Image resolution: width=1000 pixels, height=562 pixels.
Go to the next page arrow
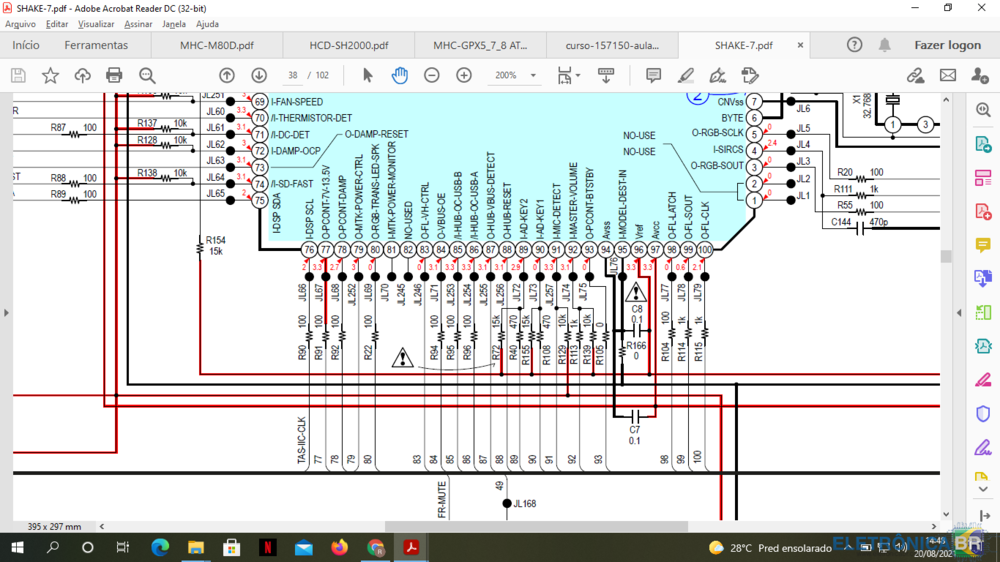[259, 75]
